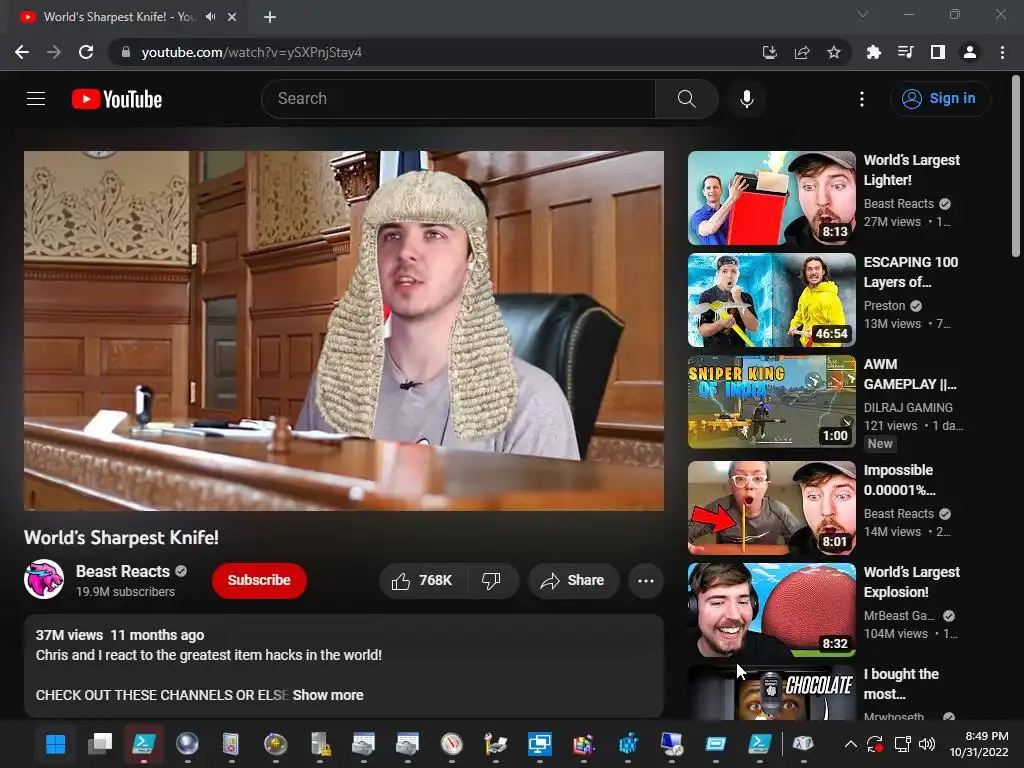Click the search magnifier button
The width and height of the screenshot is (1024, 768).
click(x=686, y=99)
